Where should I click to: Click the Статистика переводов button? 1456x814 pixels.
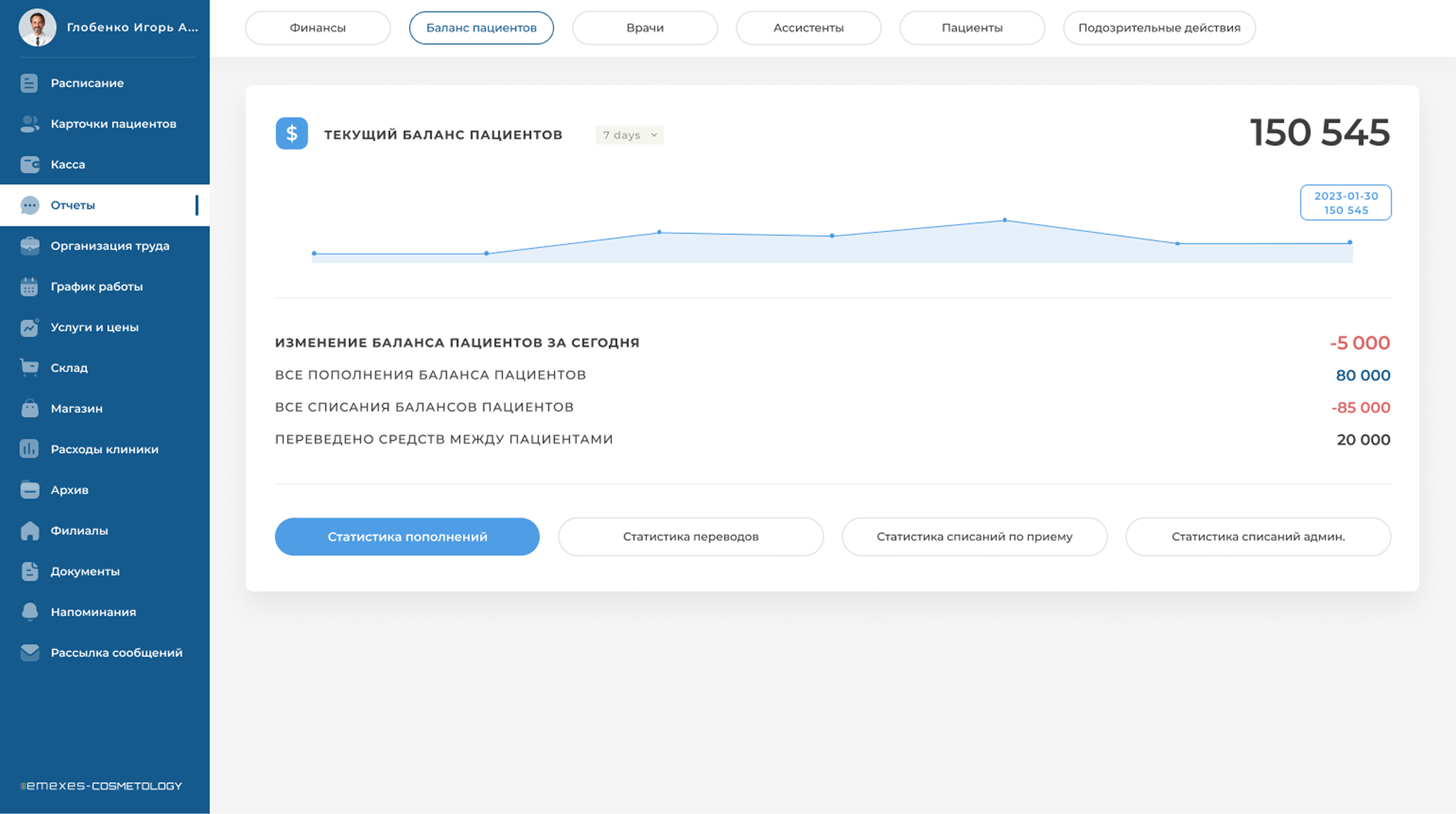click(690, 536)
